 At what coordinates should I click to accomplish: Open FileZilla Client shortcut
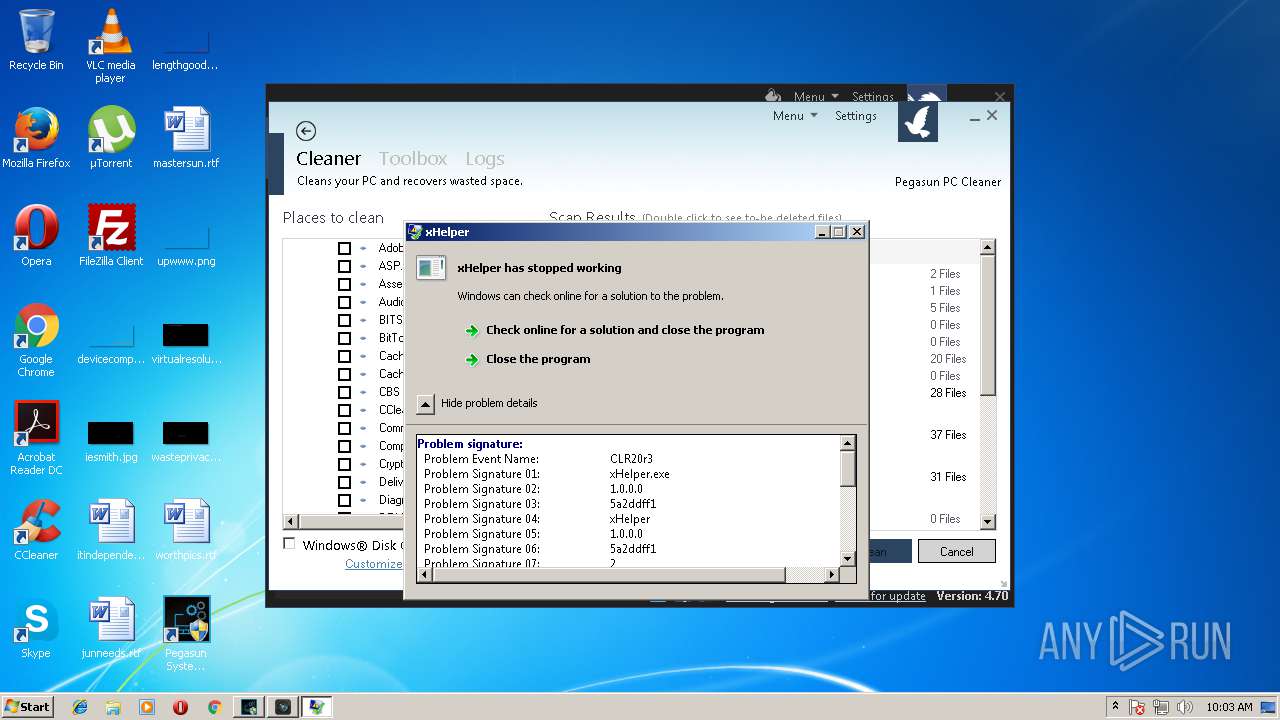pyautogui.click(x=110, y=236)
